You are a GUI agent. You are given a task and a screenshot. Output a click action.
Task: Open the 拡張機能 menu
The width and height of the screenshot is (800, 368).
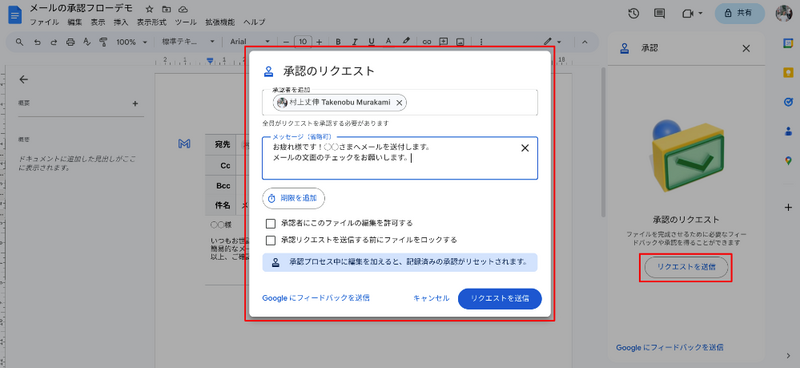click(x=220, y=22)
